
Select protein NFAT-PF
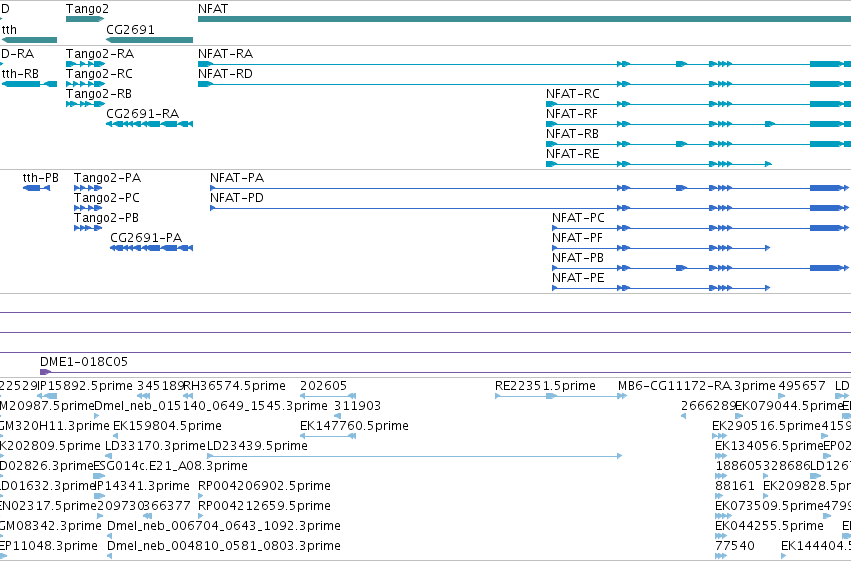[x=661, y=248]
